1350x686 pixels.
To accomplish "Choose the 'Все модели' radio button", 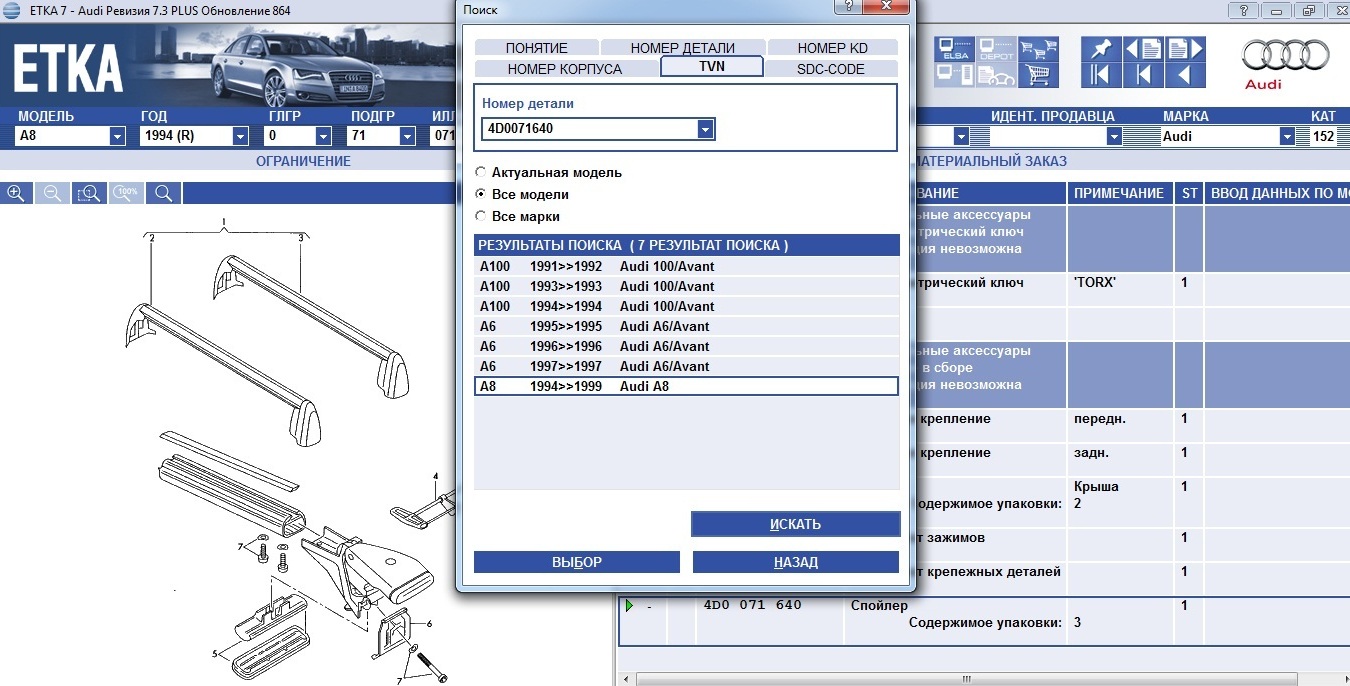I will point(481,194).
